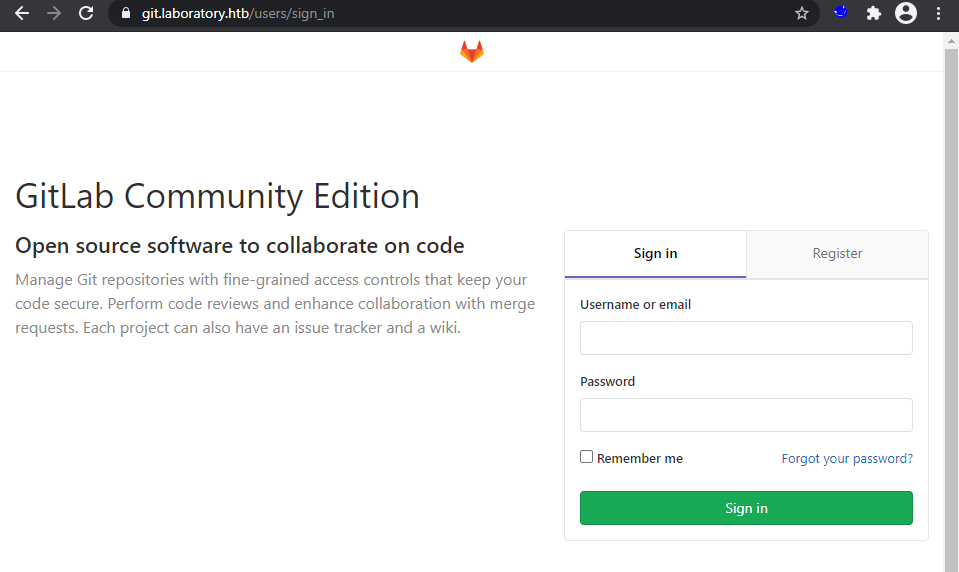This screenshot has width=959, height=572.
Task: Focus the Password input field
Action: [x=746, y=415]
